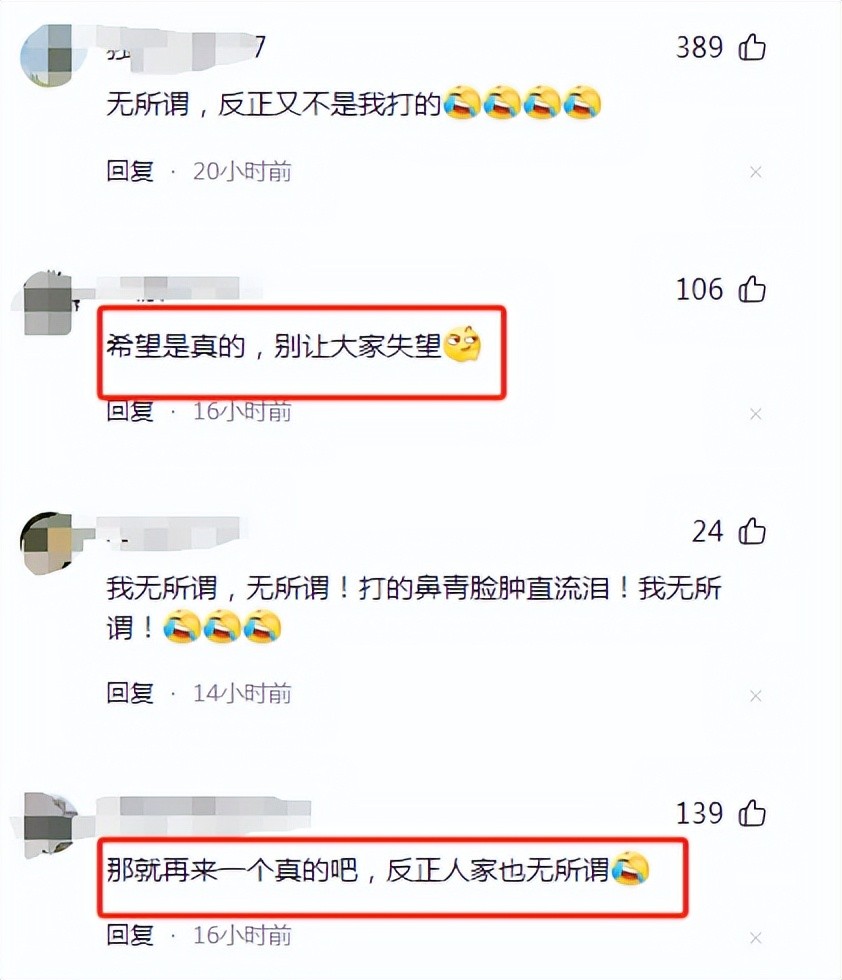Dismiss the comment posted 20小时前
842x980 pixels.
[756, 172]
